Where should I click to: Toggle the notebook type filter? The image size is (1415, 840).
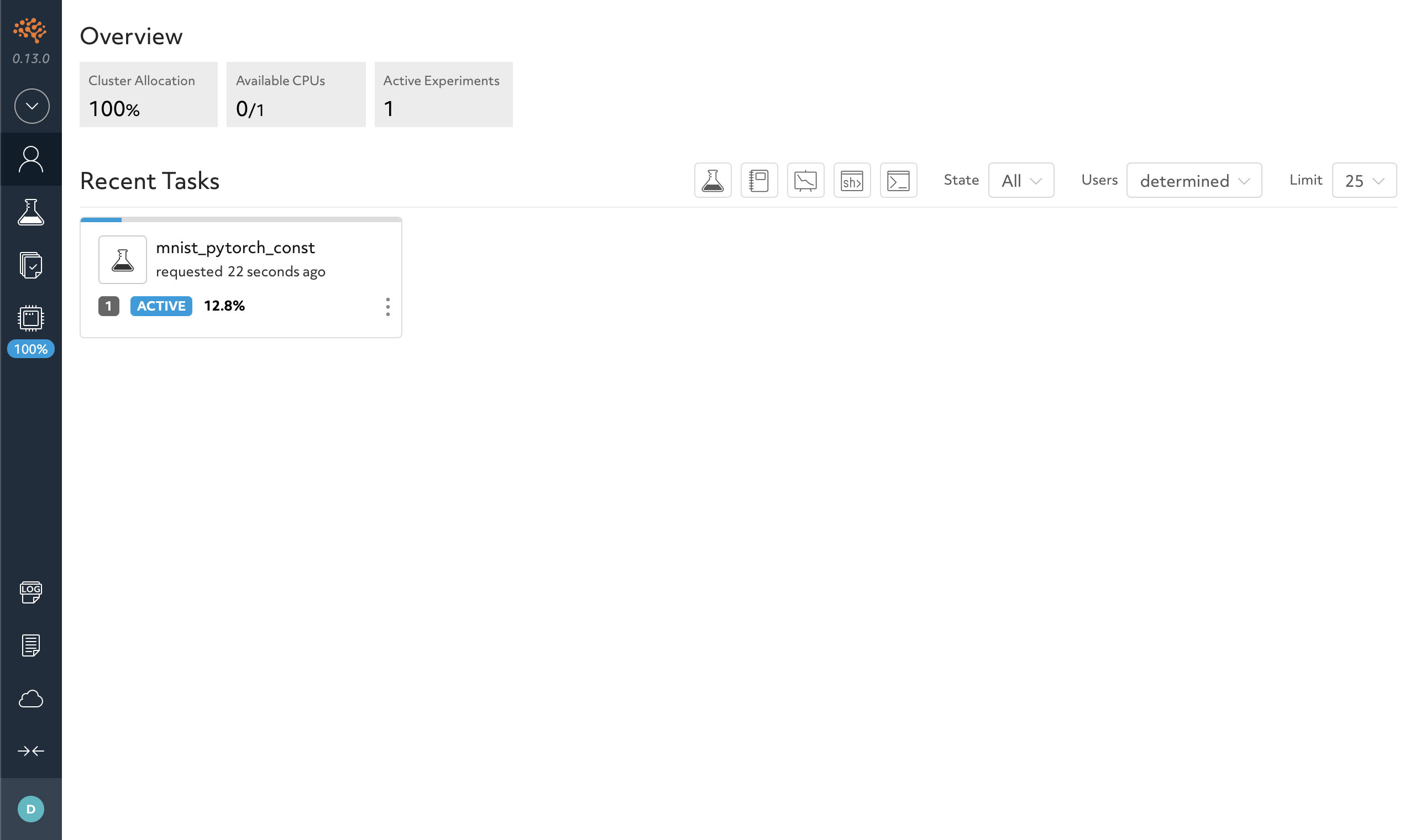point(759,181)
